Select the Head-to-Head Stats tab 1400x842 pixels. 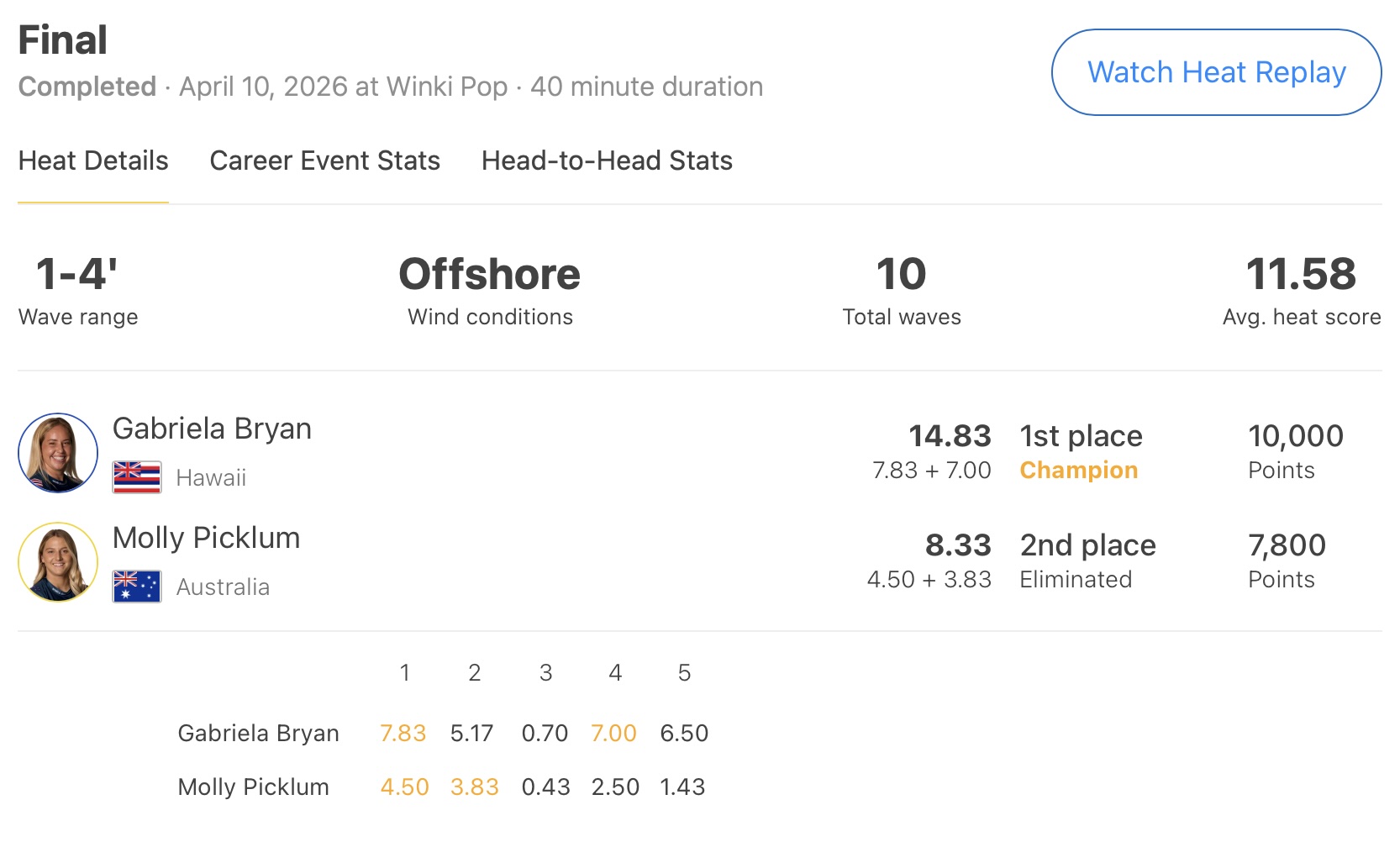pos(607,161)
